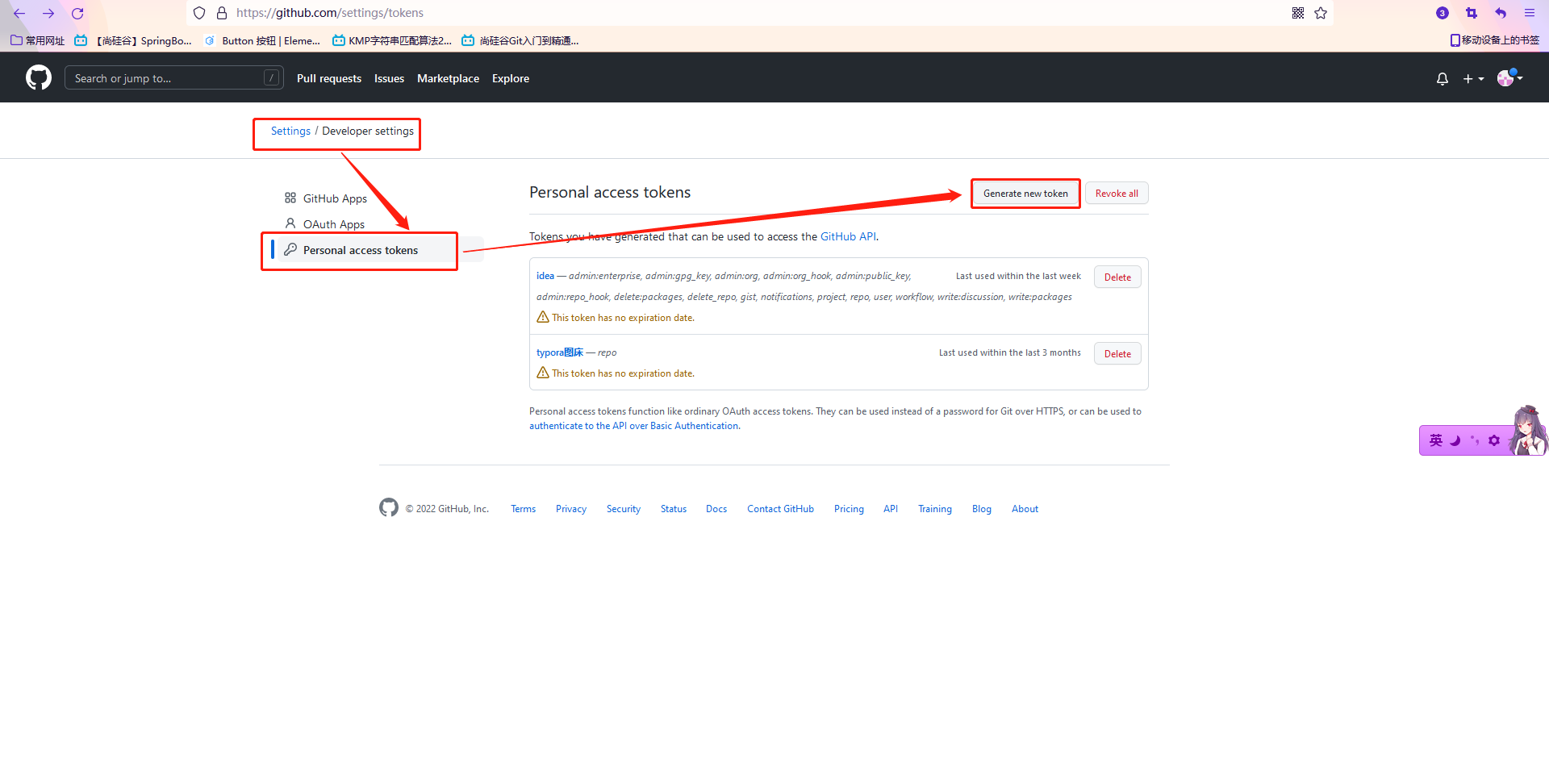The height and width of the screenshot is (784, 1549).
Task: Open the notifications bell
Action: (x=1443, y=78)
